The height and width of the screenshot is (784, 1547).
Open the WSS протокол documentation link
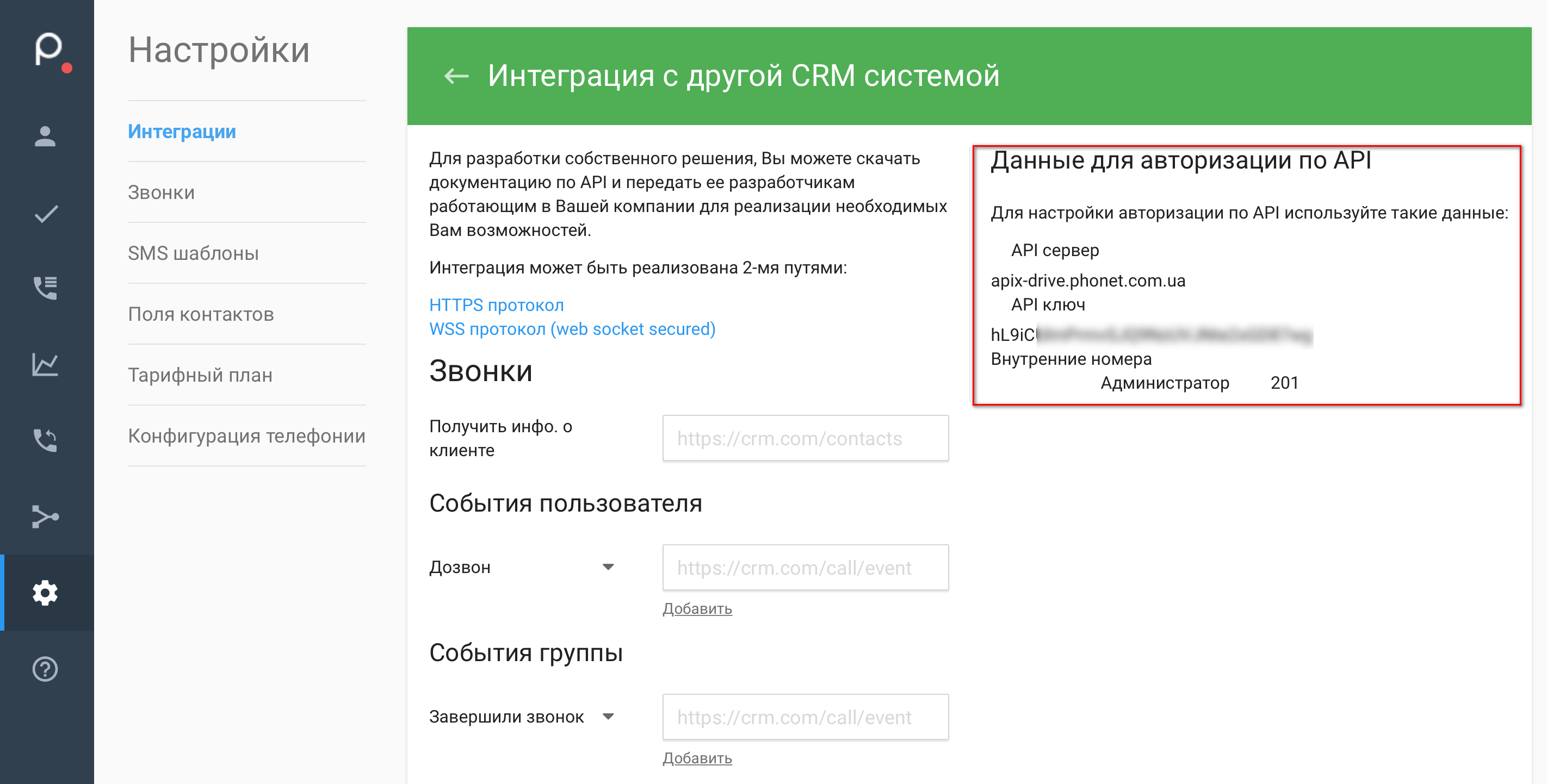click(x=572, y=329)
